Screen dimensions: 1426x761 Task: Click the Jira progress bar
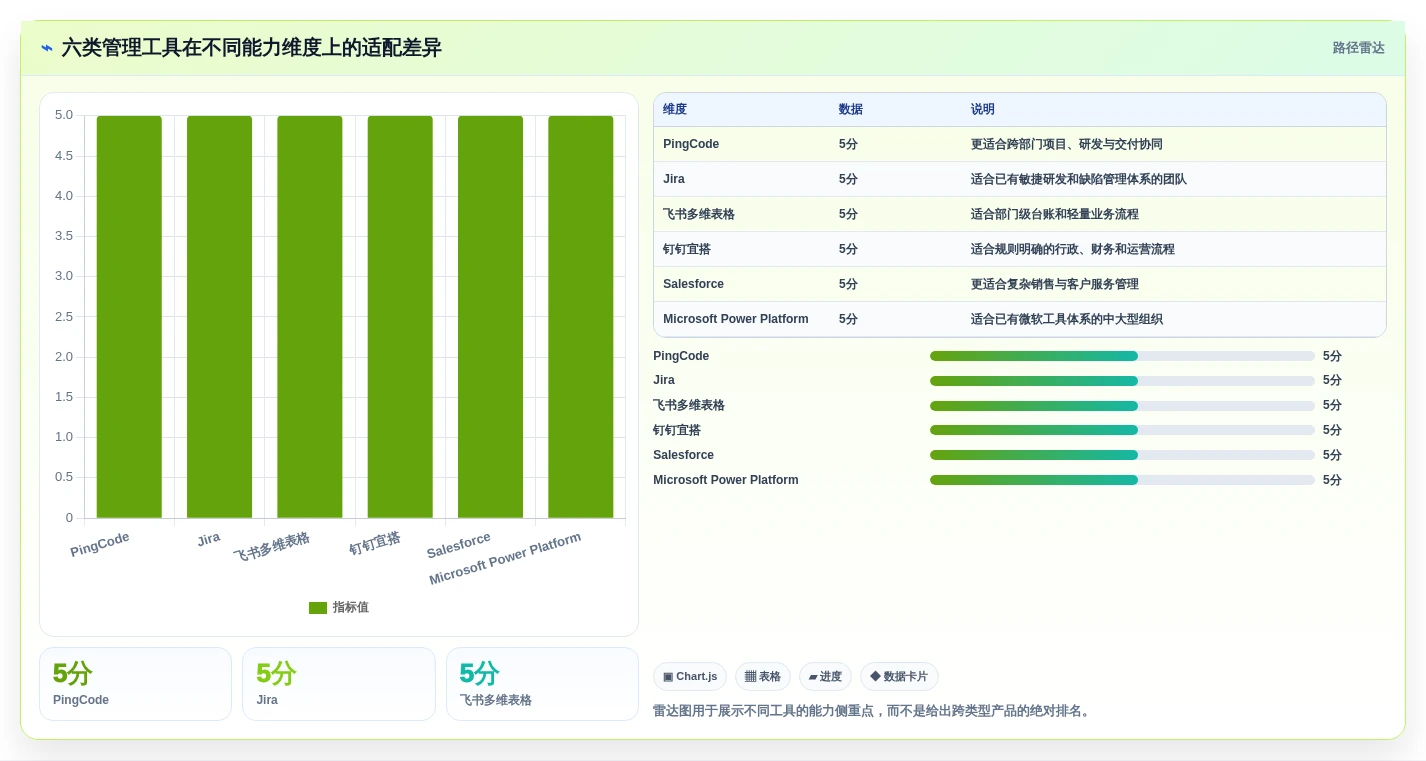(1122, 381)
